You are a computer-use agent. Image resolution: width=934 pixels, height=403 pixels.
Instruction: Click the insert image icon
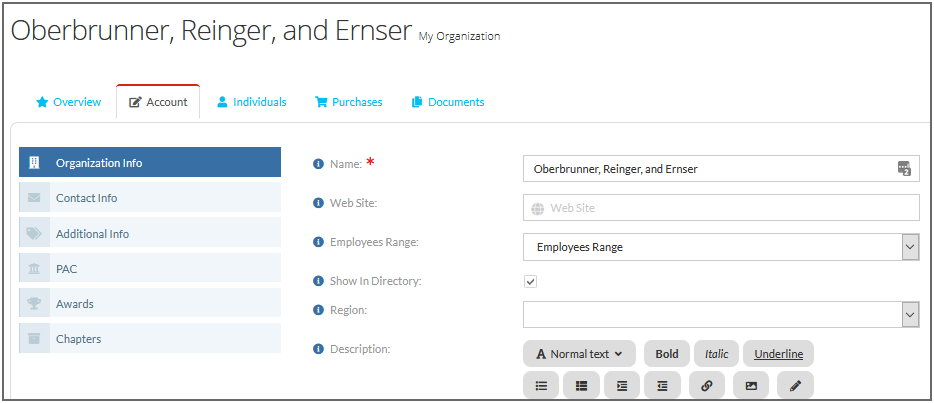(751, 386)
